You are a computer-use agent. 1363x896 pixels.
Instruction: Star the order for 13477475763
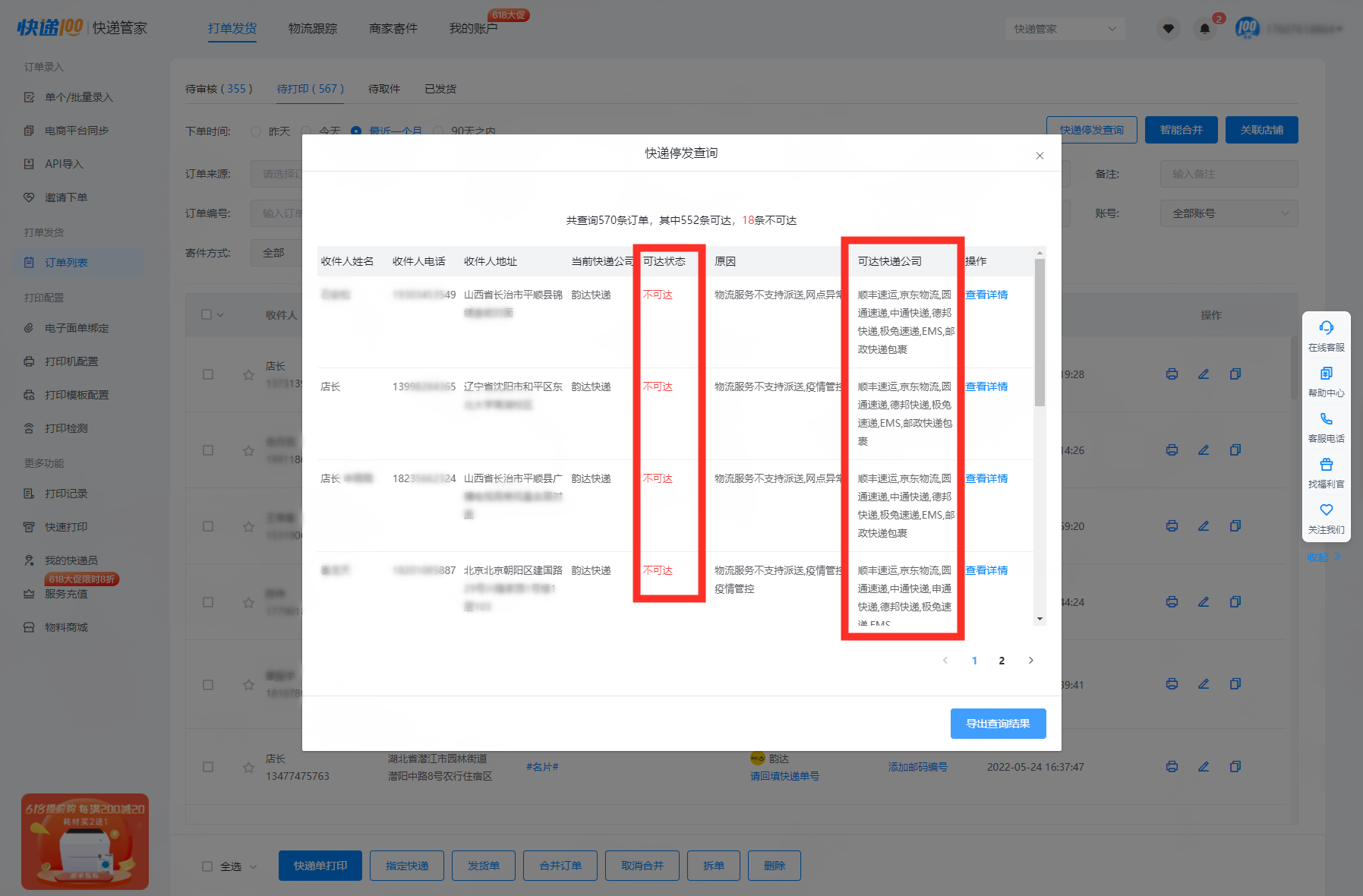click(248, 768)
